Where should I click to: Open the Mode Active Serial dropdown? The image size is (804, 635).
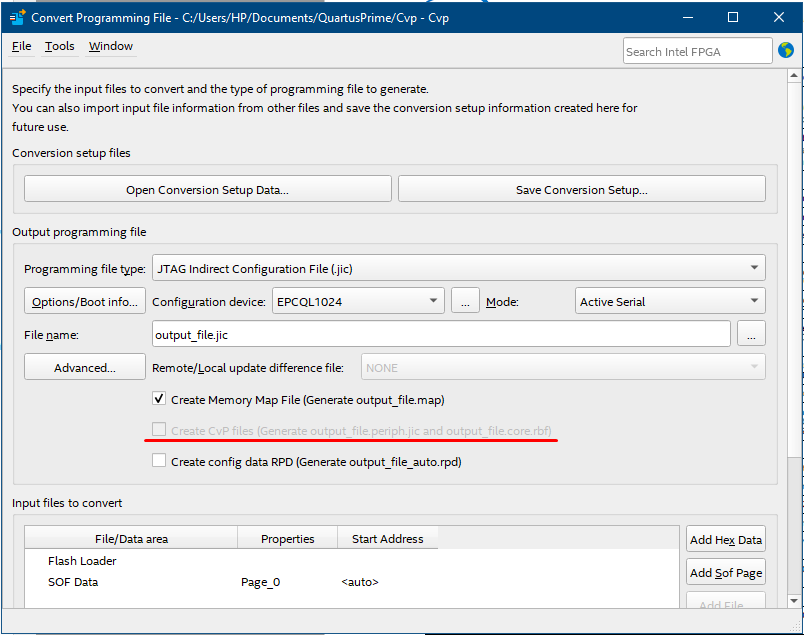[x=670, y=301]
